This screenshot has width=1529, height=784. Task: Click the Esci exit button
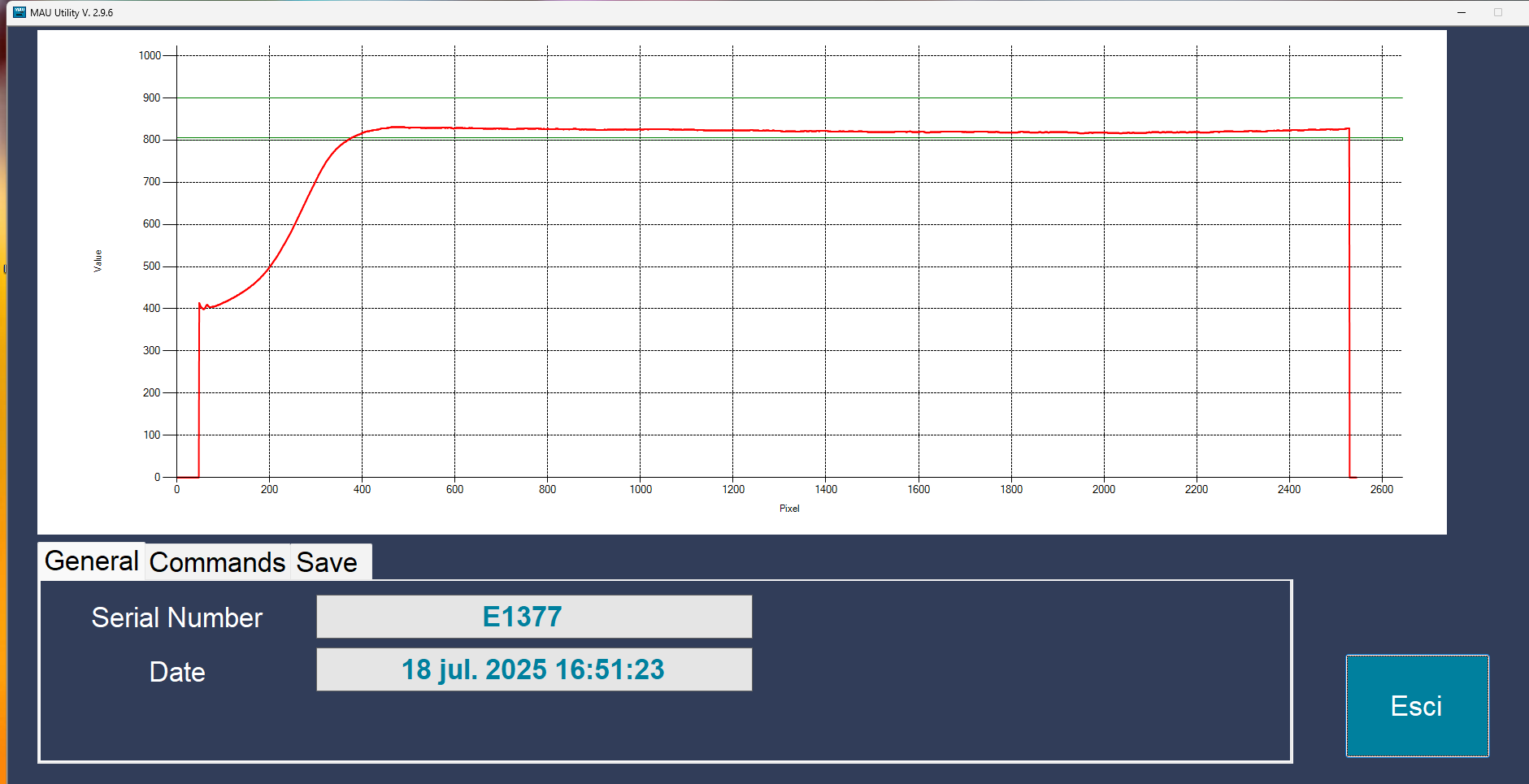[1417, 706]
